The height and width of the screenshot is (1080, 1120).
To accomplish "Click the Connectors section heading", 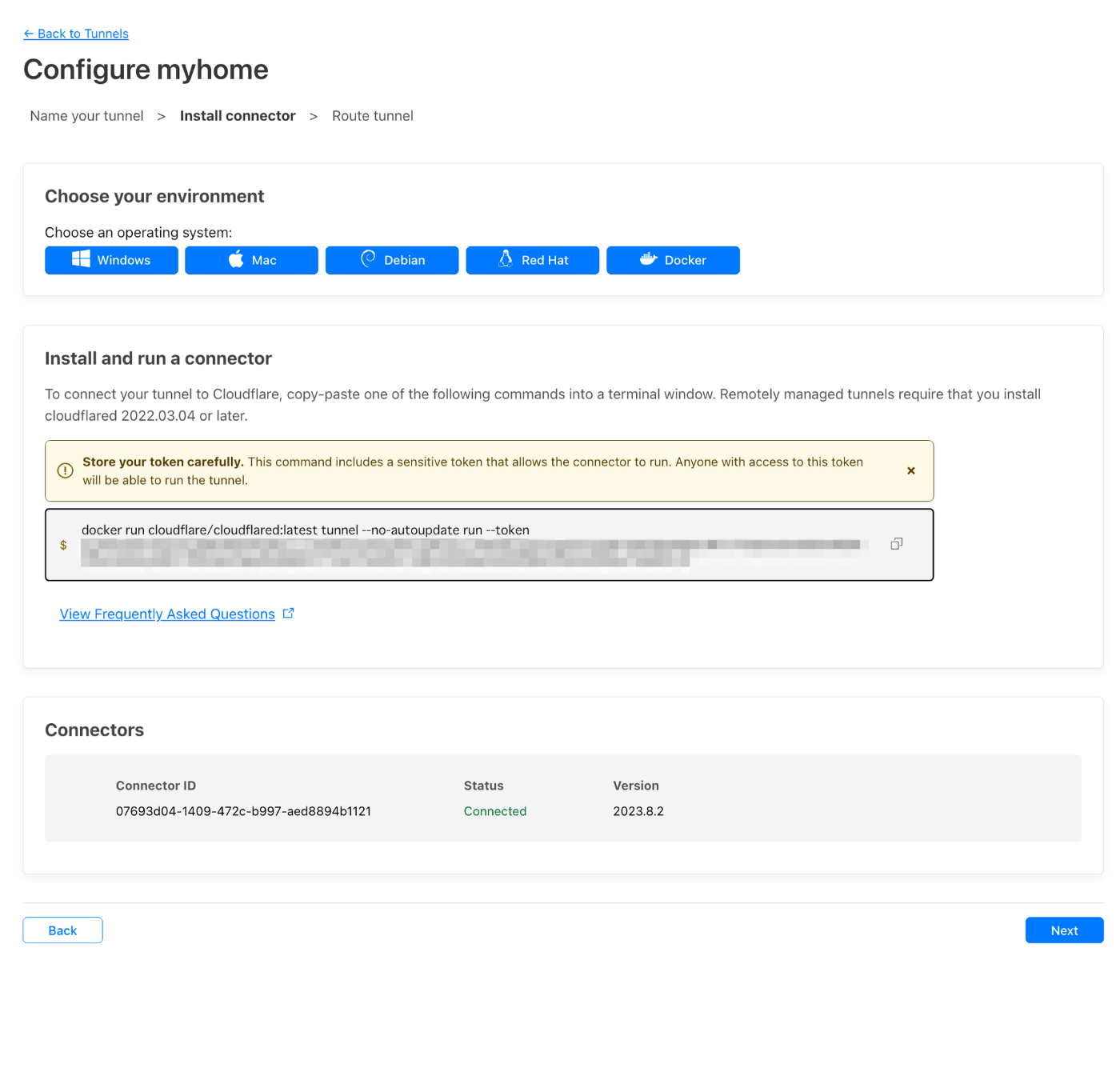I will pyautogui.click(x=94, y=730).
